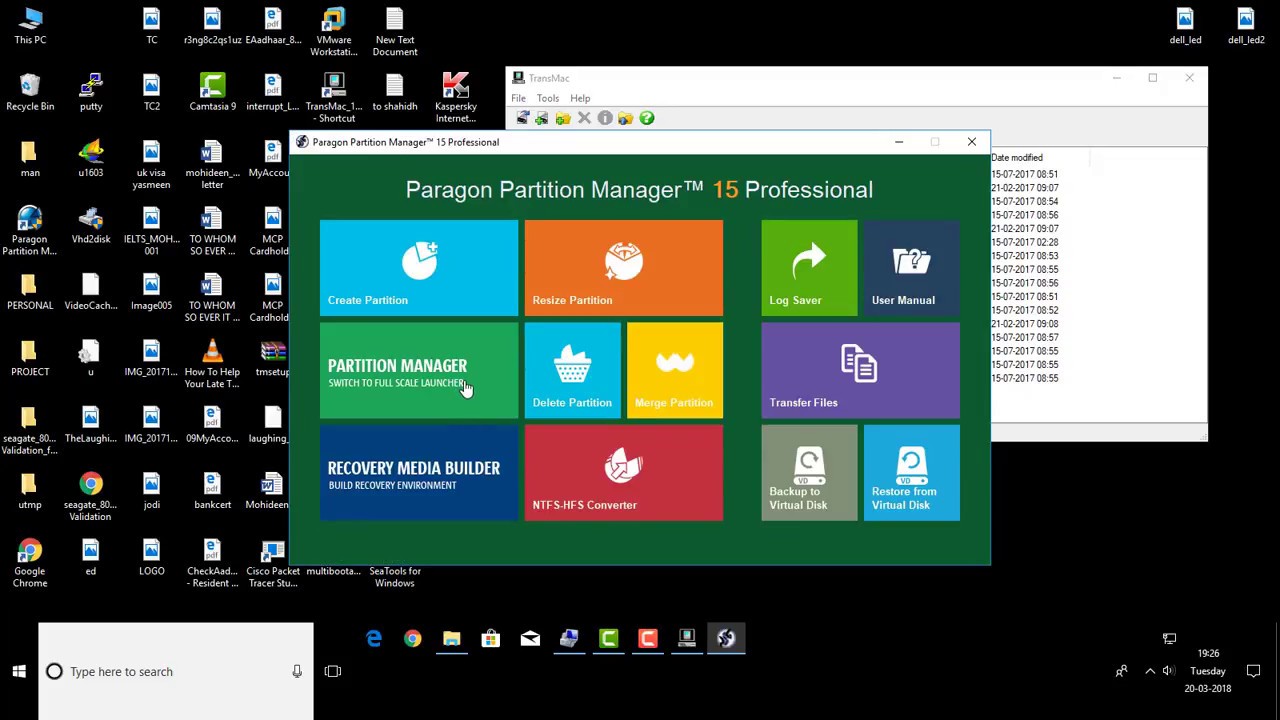Open Restore from Virtual Disk tile
The width and height of the screenshot is (1280, 720).
pyautogui.click(x=911, y=473)
